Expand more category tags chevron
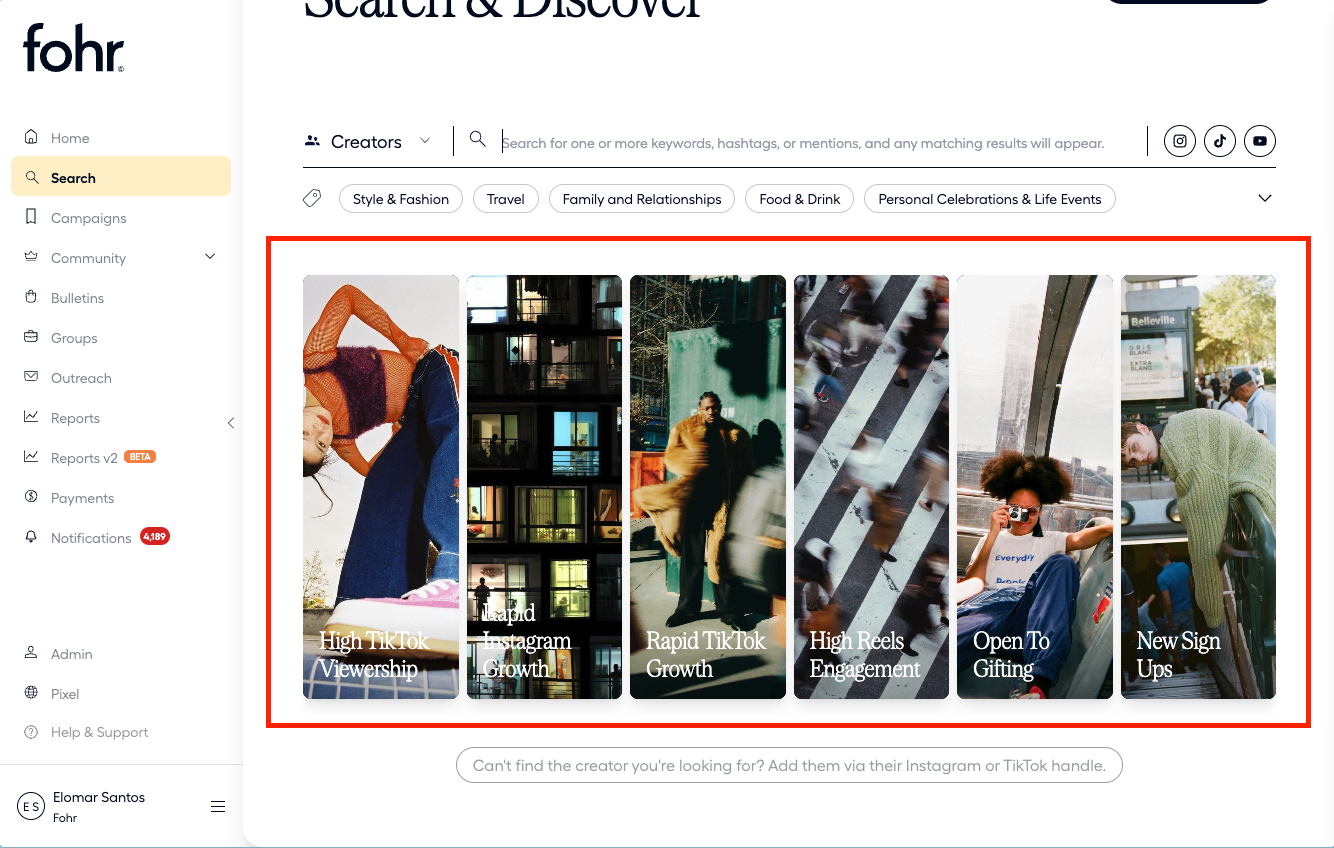Viewport: 1334px width, 848px height. [1265, 198]
